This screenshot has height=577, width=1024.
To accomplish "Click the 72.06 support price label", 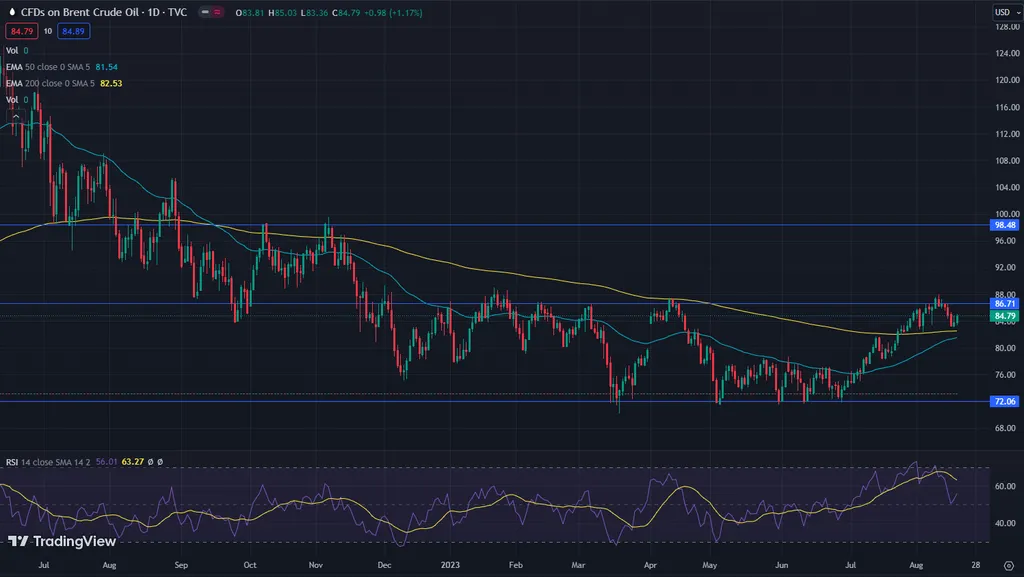I will (1004, 401).
